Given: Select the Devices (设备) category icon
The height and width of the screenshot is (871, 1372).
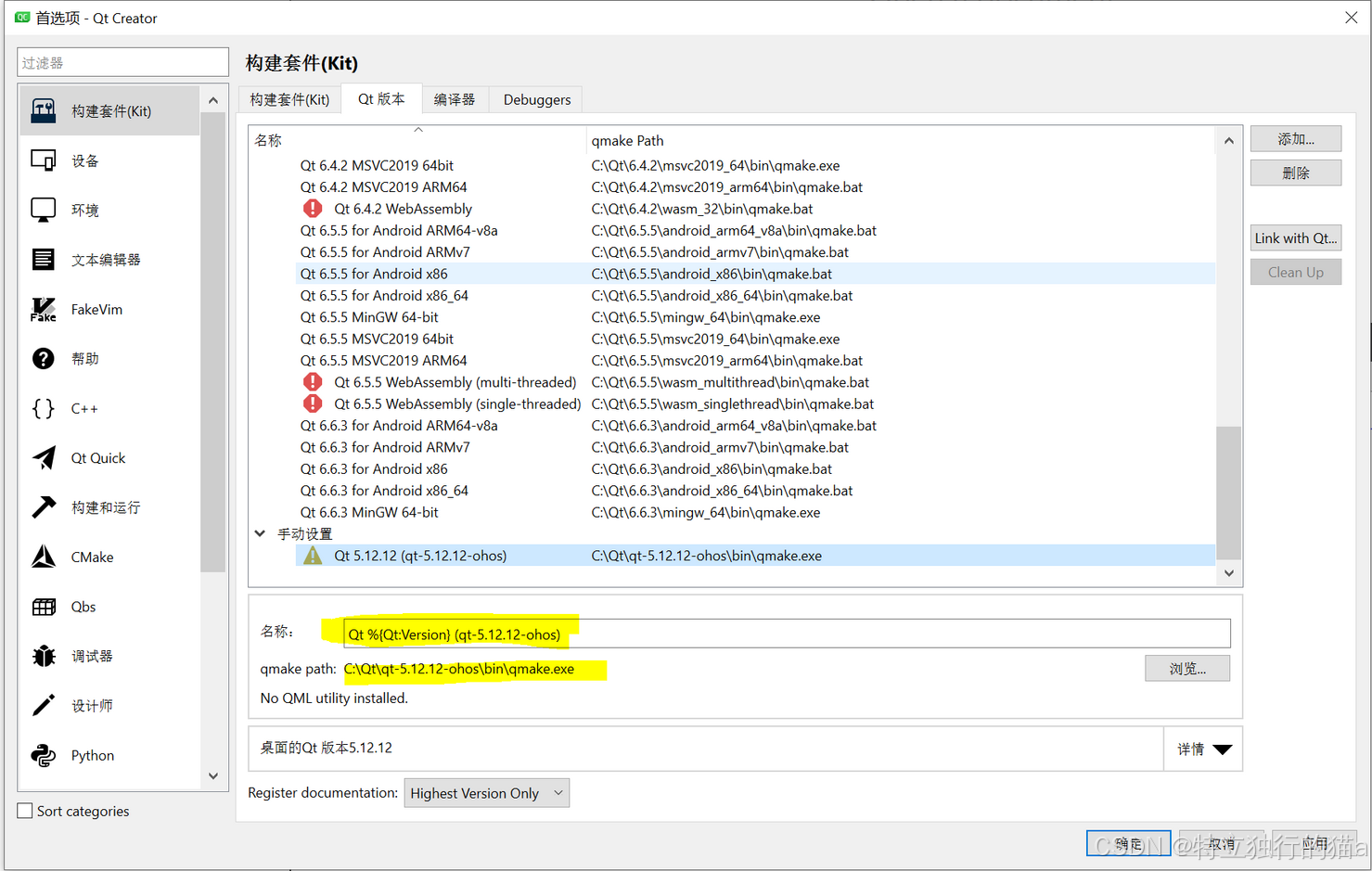Looking at the screenshot, I should click(x=44, y=160).
